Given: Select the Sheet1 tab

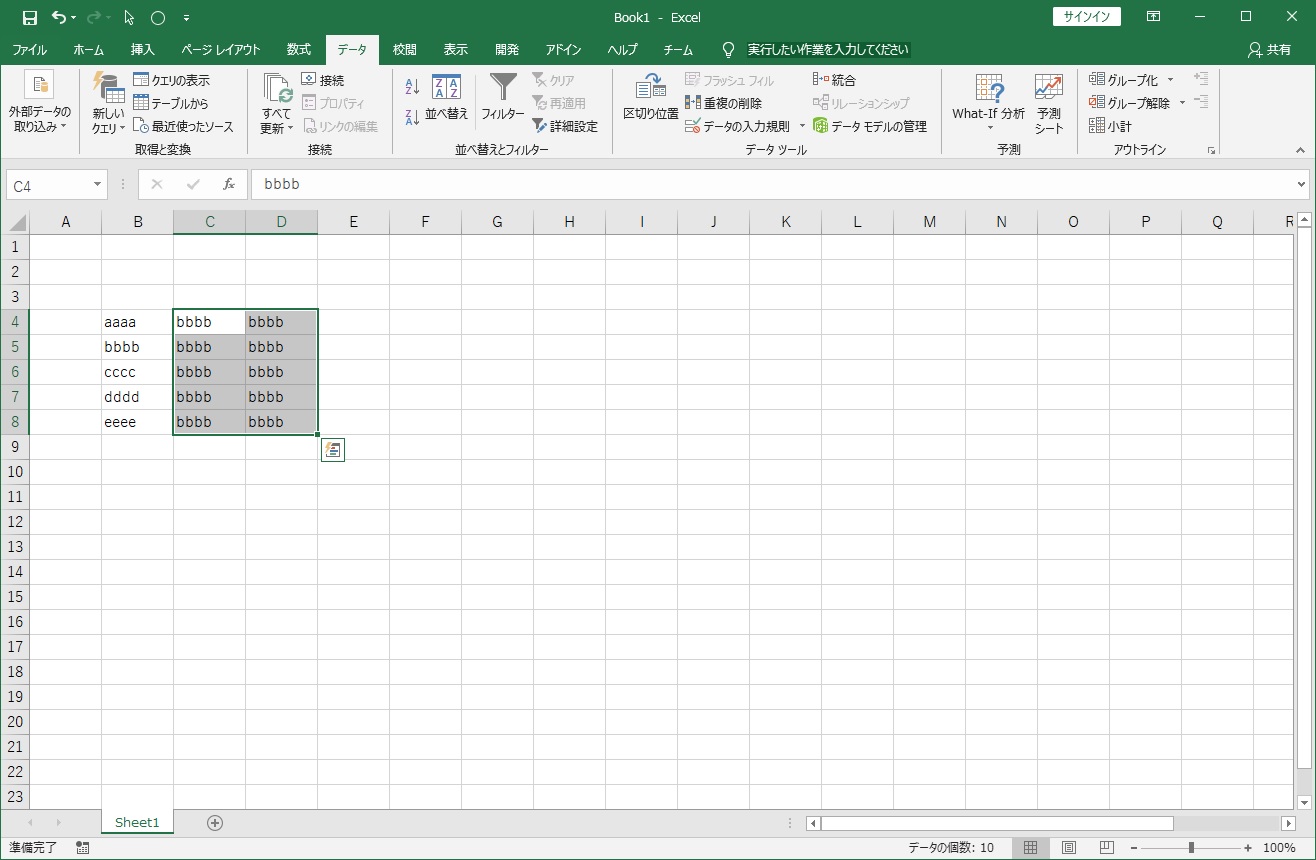Looking at the screenshot, I should click(137, 822).
